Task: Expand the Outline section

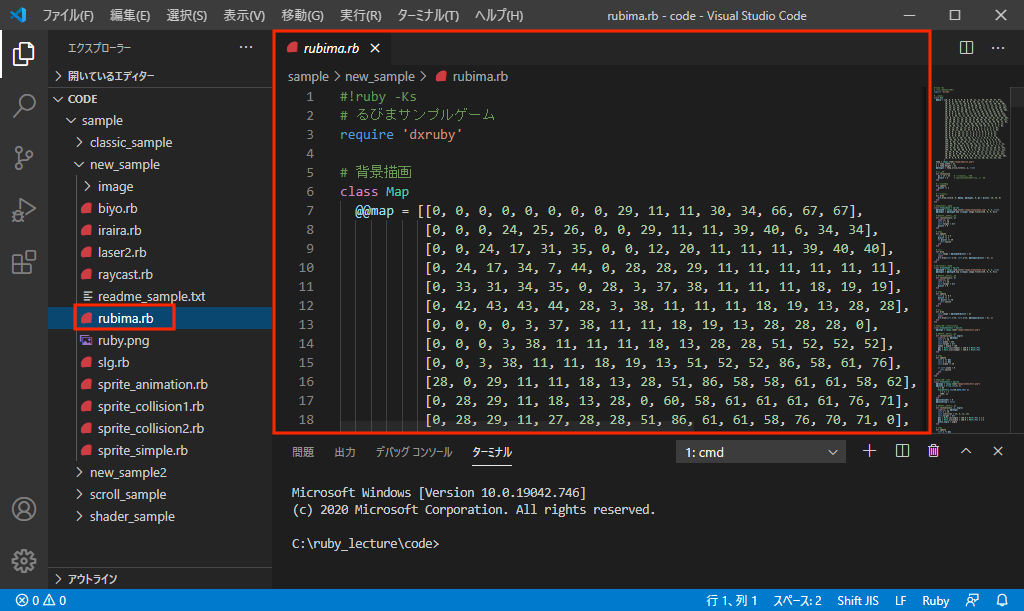Action: (x=160, y=579)
